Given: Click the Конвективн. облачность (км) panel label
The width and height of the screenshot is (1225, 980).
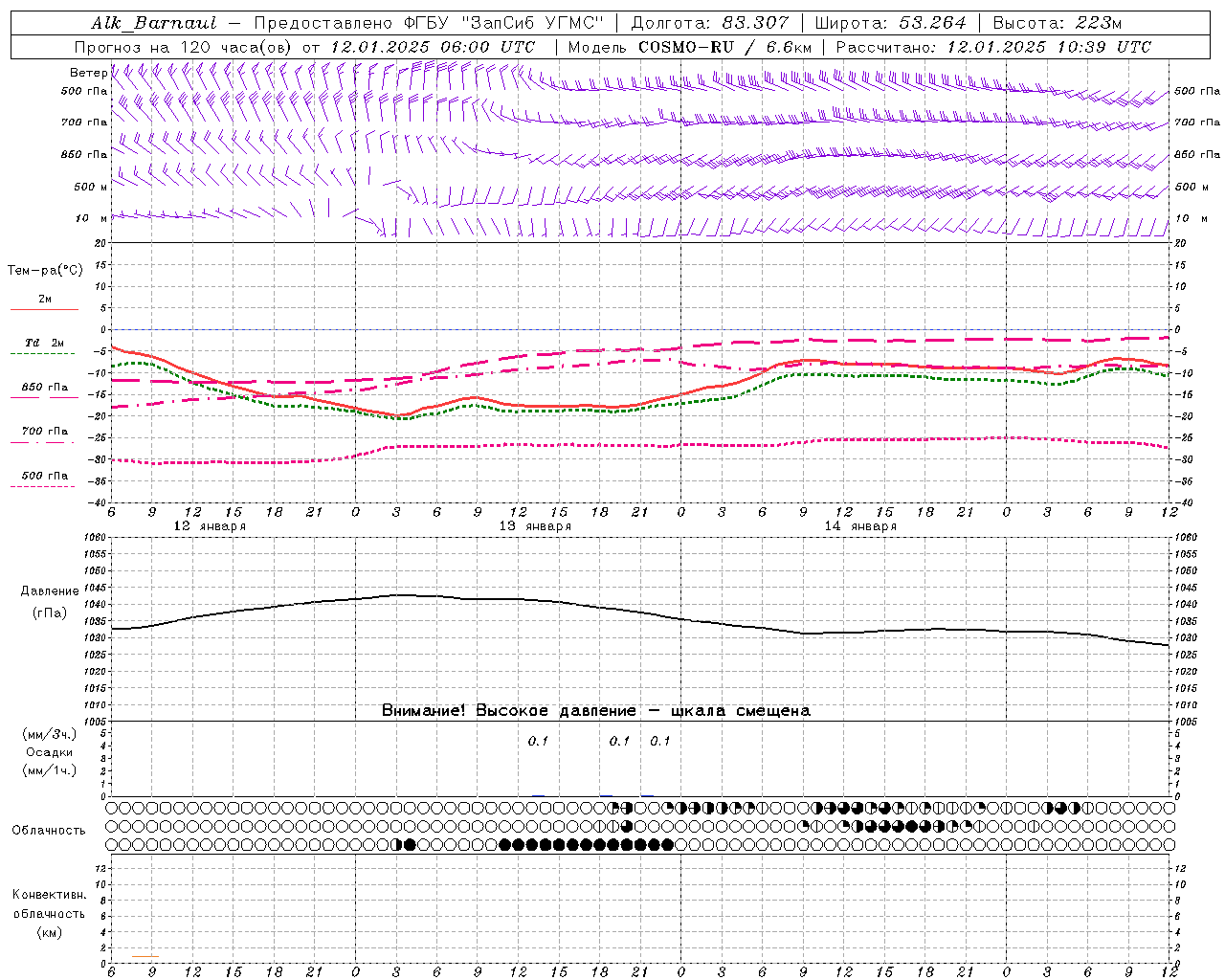Looking at the screenshot, I should (50, 914).
